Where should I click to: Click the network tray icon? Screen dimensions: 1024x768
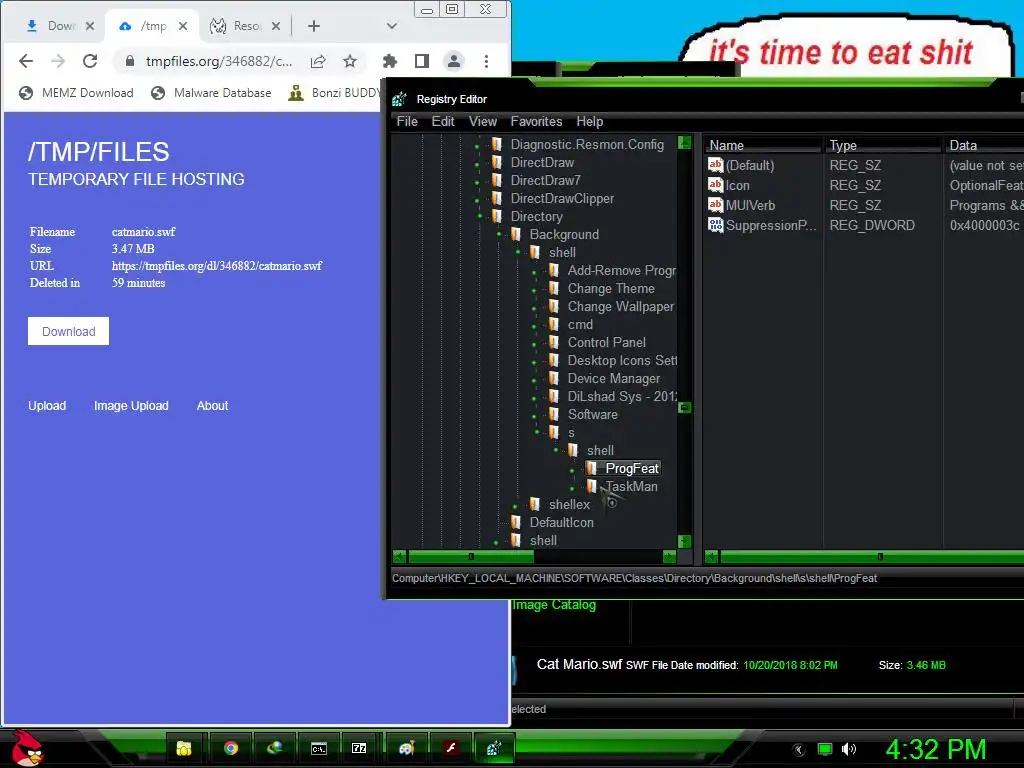click(x=825, y=750)
